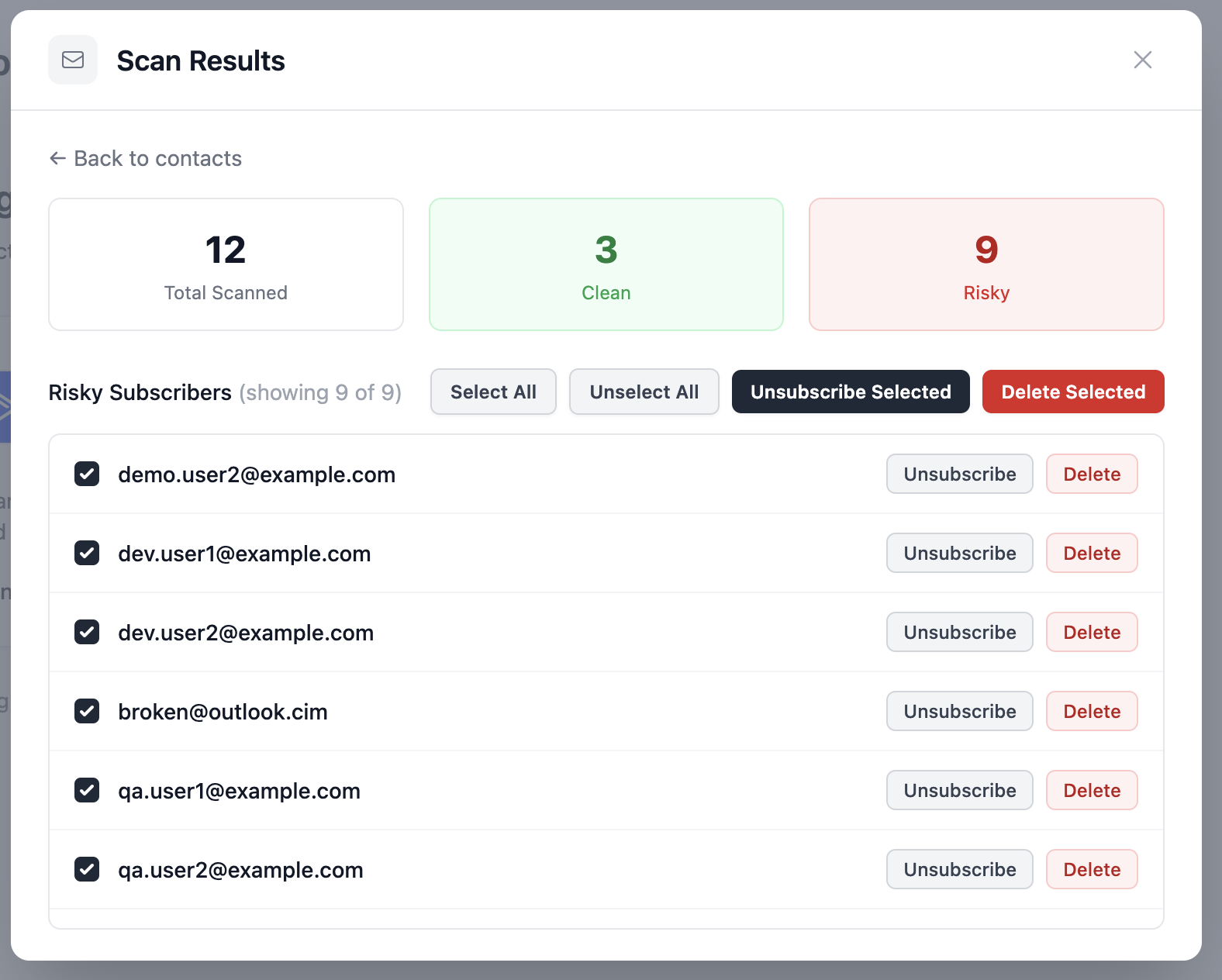Click the Risky 9 summary card
The width and height of the screenshot is (1222, 980).
tap(986, 264)
